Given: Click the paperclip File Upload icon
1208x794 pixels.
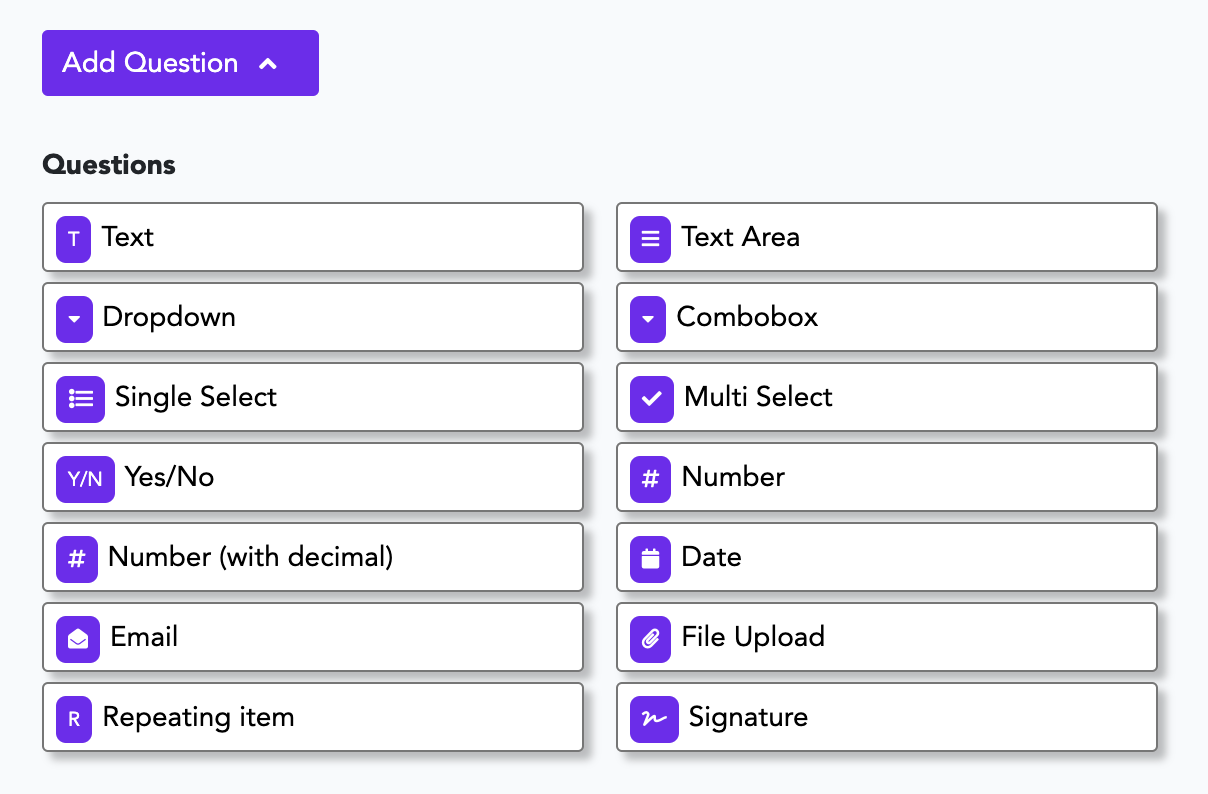Looking at the screenshot, I should (x=650, y=638).
